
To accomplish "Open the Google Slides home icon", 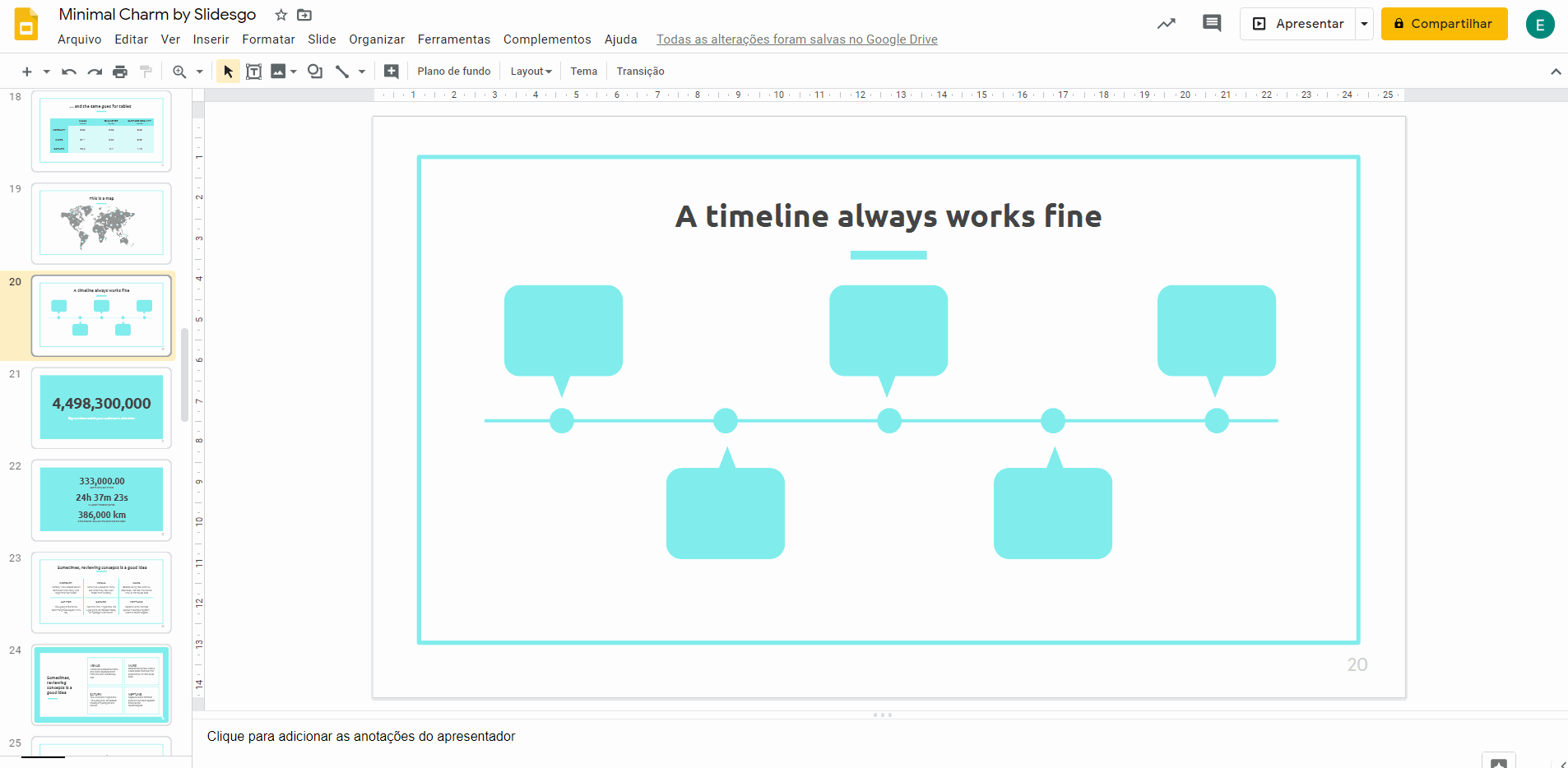I will pos(26,25).
